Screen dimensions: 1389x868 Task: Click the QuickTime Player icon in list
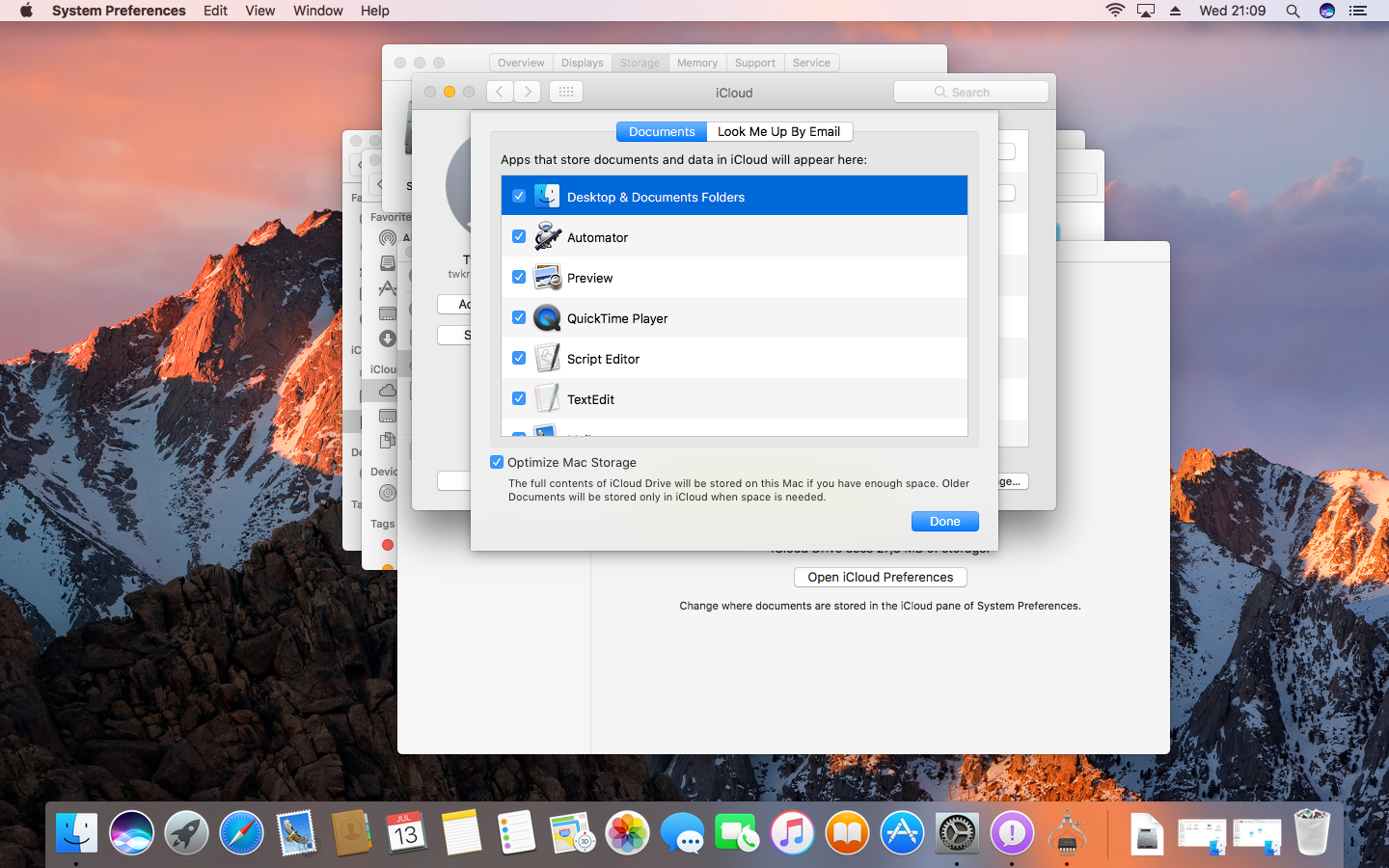pos(548,317)
